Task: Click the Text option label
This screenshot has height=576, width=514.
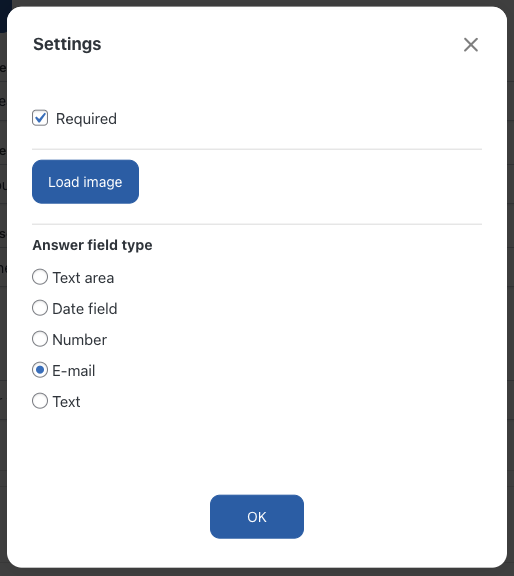Action: [67, 402]
